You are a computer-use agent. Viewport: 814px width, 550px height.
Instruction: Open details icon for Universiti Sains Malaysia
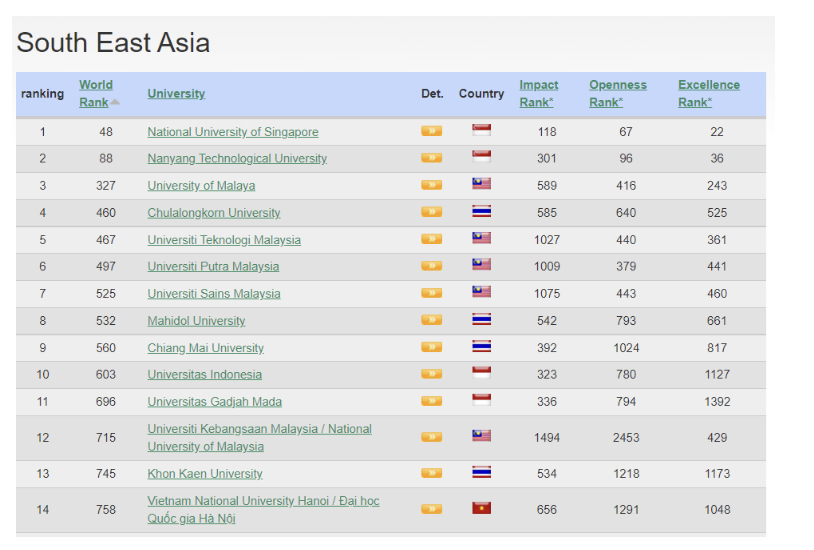pos(431,293)
